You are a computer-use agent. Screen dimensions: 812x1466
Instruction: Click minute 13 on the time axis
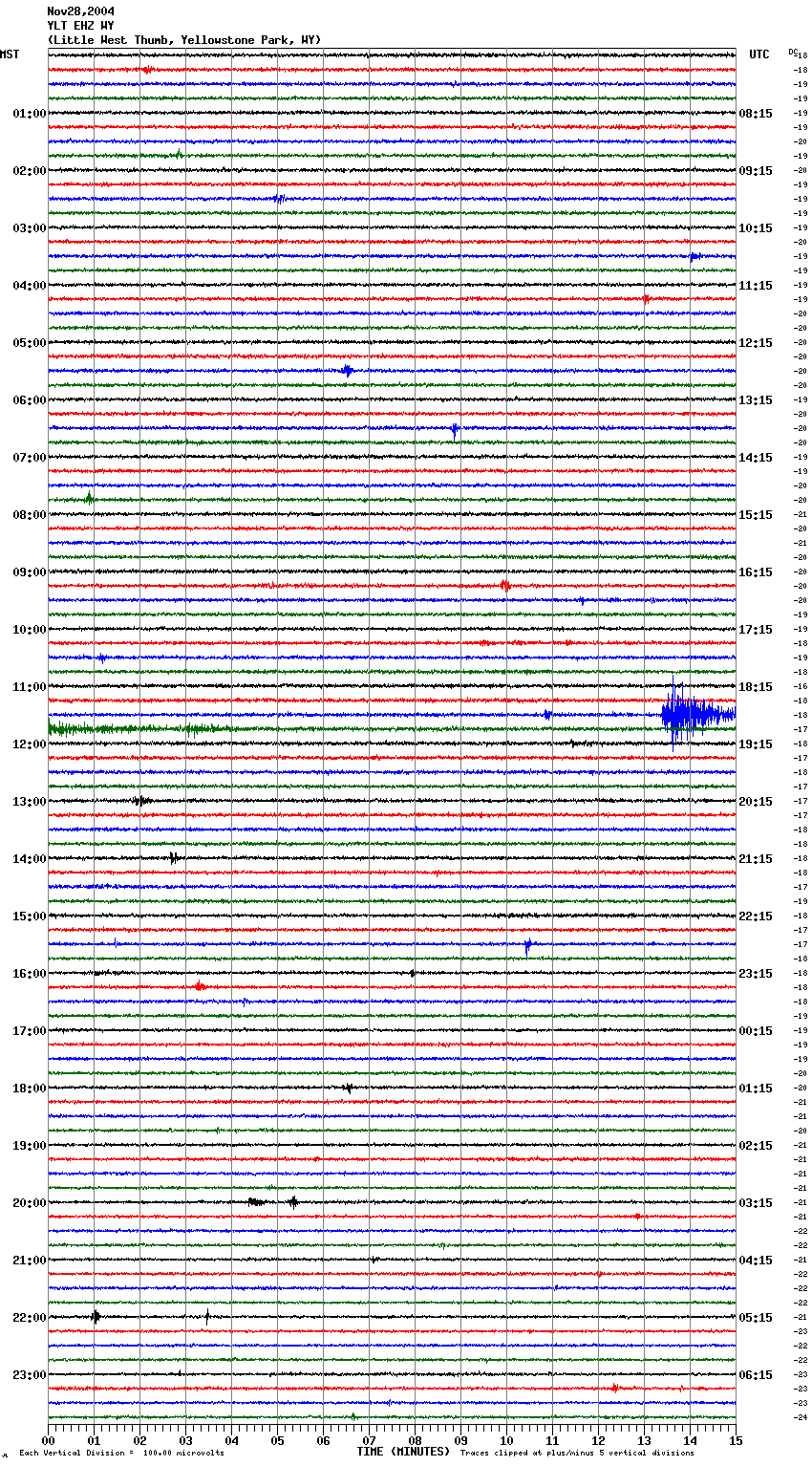(645, 1440)
